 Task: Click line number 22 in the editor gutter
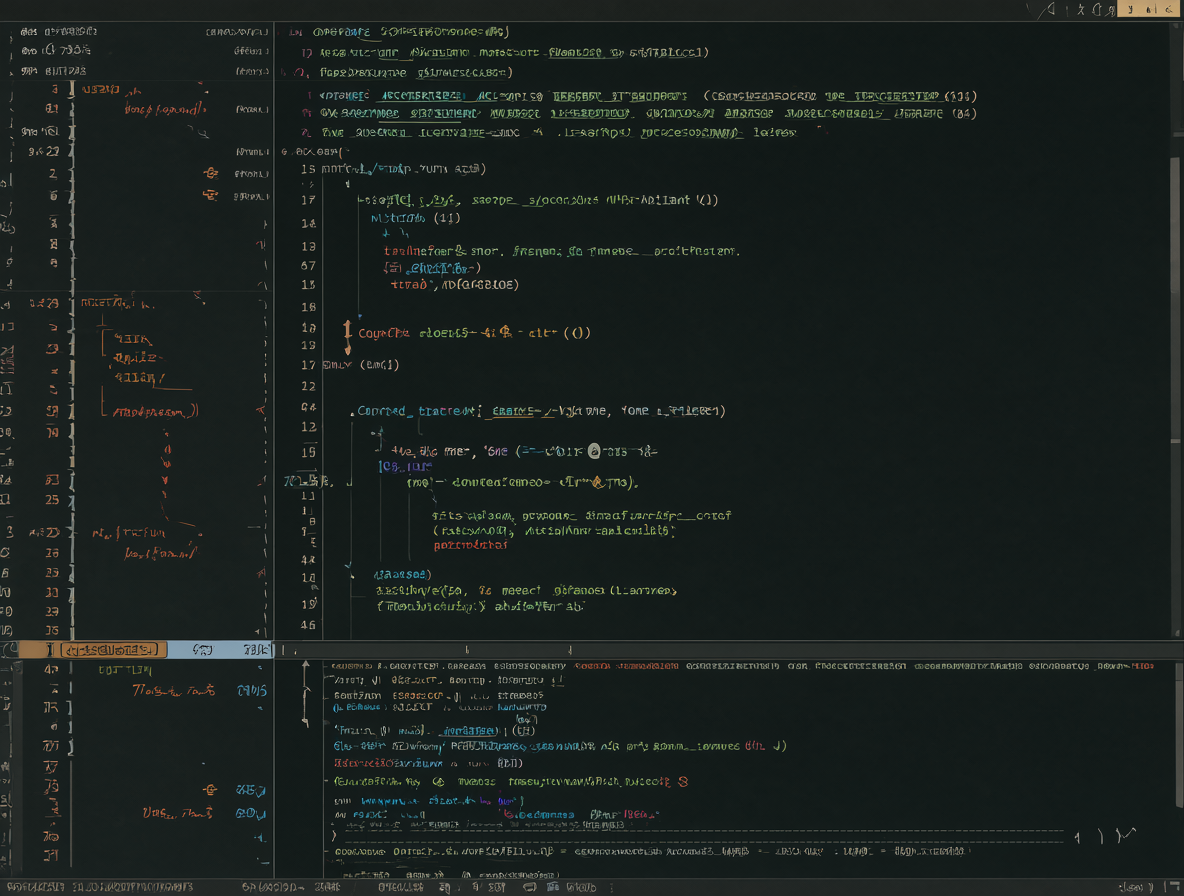(308, 386)
